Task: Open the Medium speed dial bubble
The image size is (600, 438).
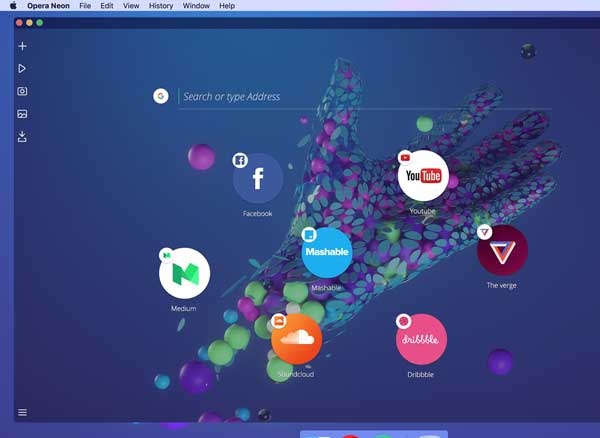Action: click(x=184, y=273)
